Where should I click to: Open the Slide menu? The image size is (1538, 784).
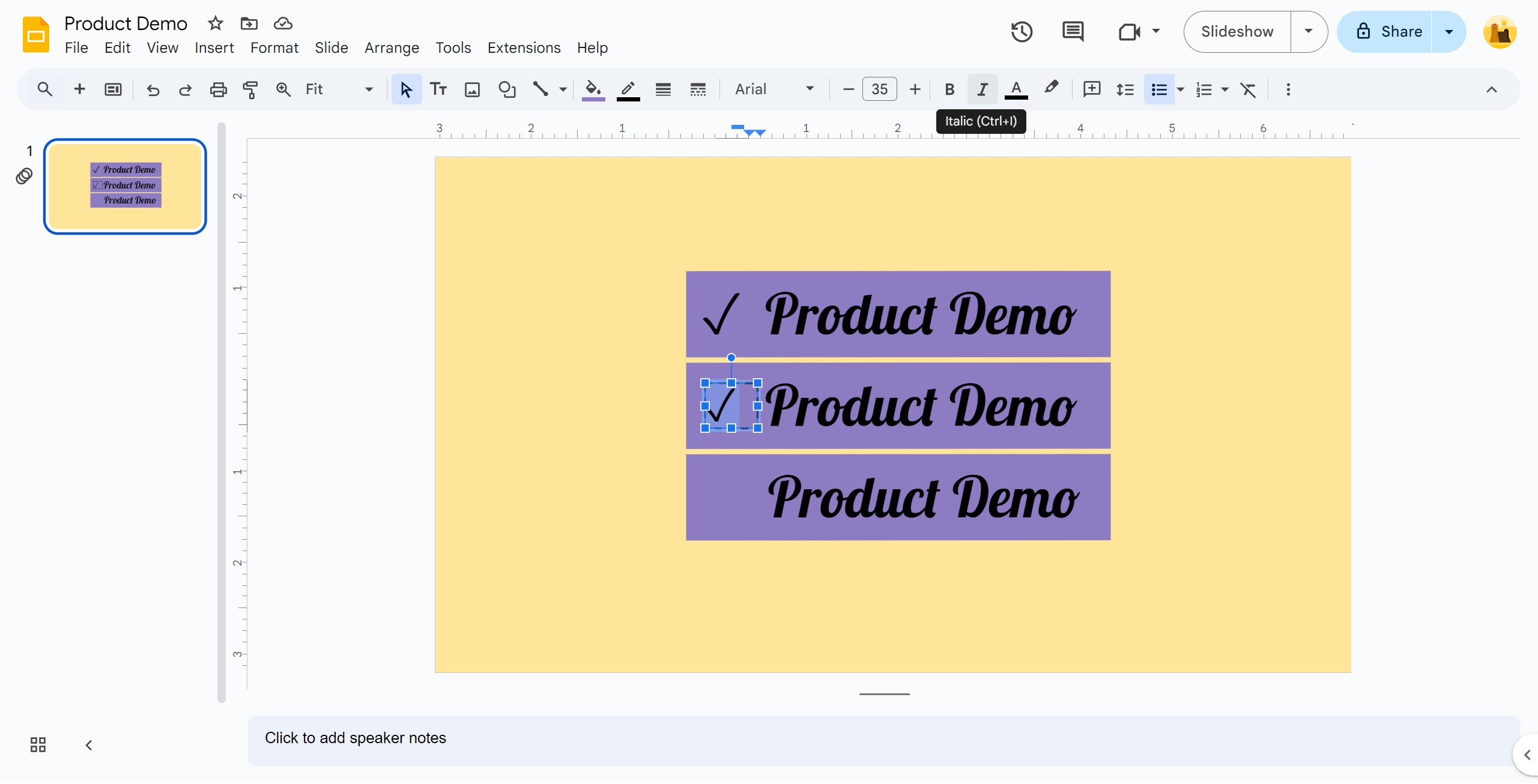(x=331, y=47)
